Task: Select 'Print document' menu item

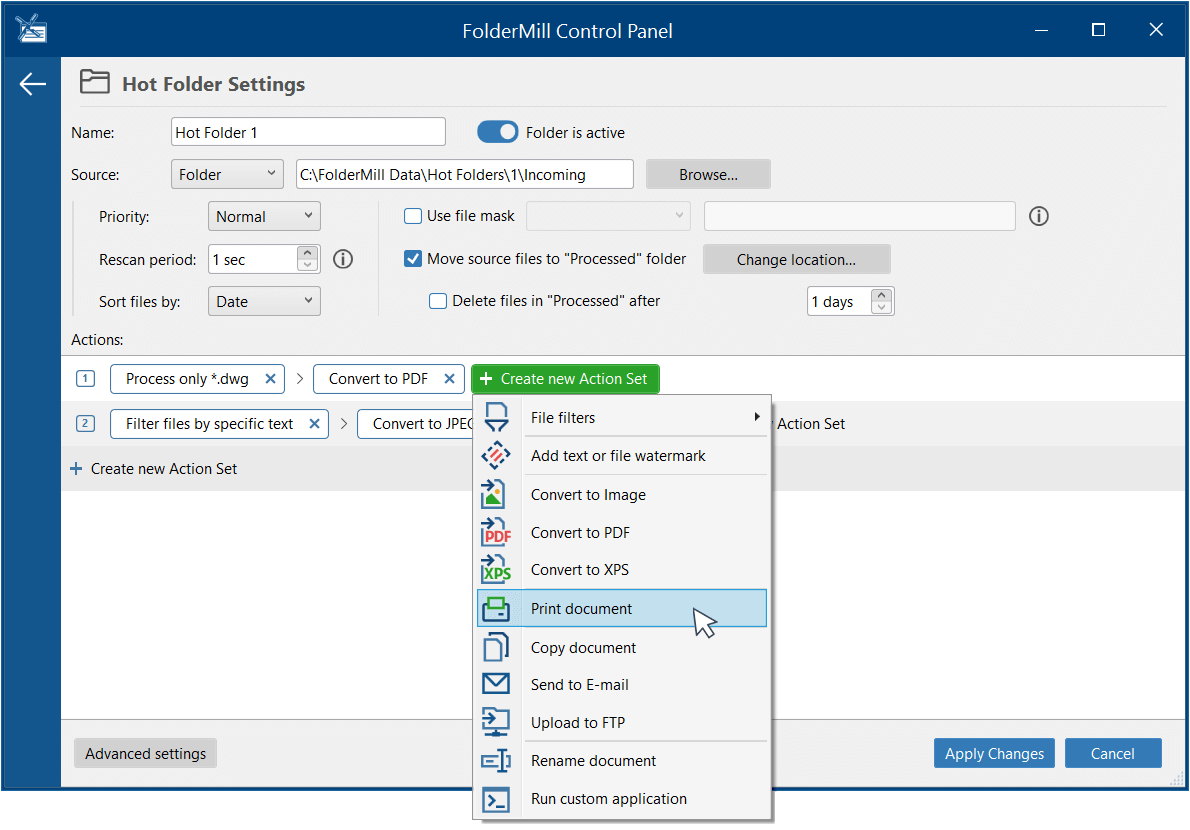Action: click(x=622, y=608)
